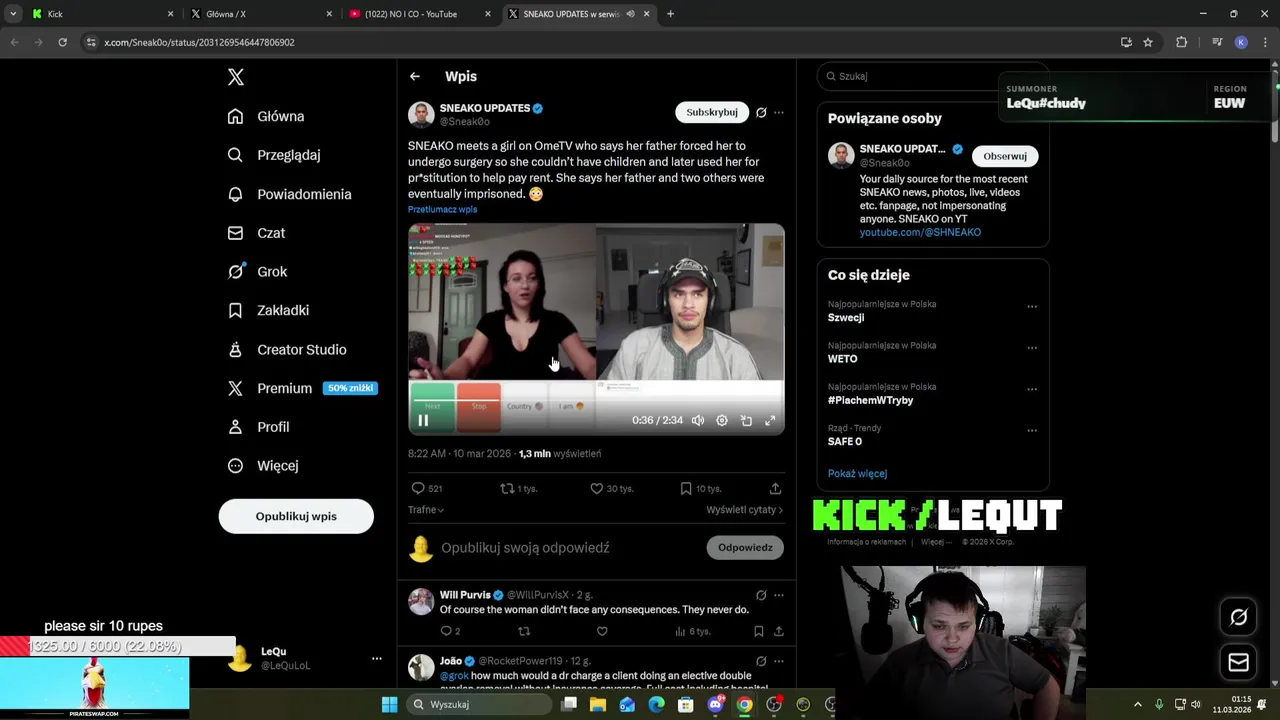Open Grok icon on João's comment

coord(761,661)
